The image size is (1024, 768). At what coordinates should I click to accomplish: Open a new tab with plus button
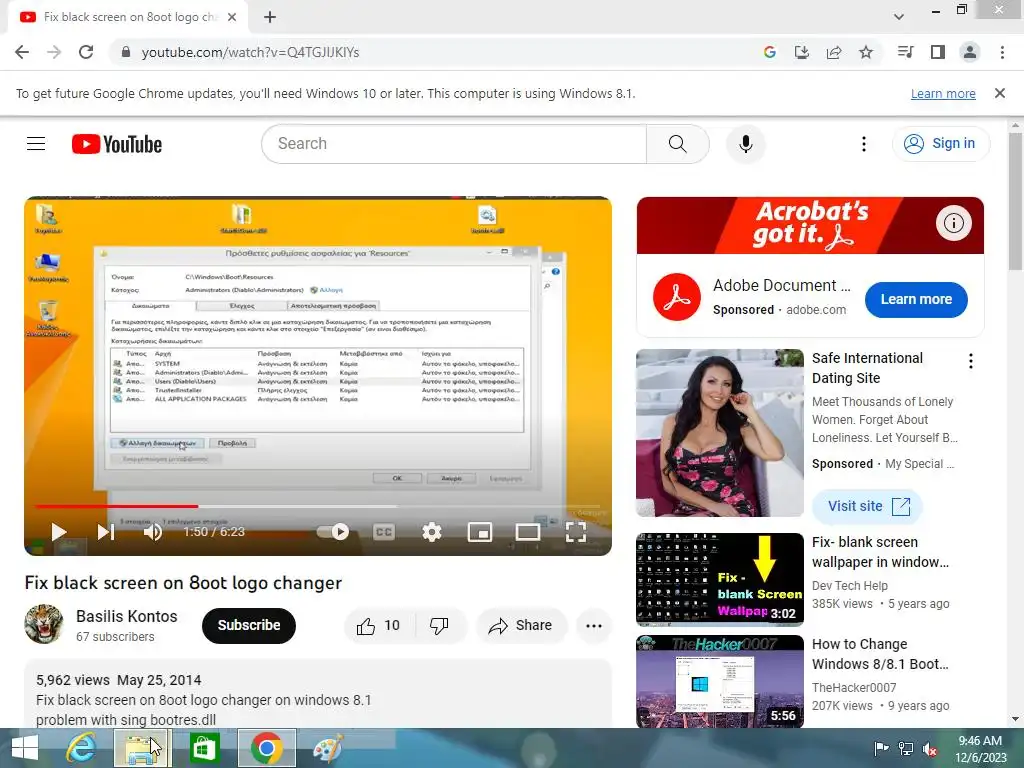pyautogui.click(x=270, y=17)
